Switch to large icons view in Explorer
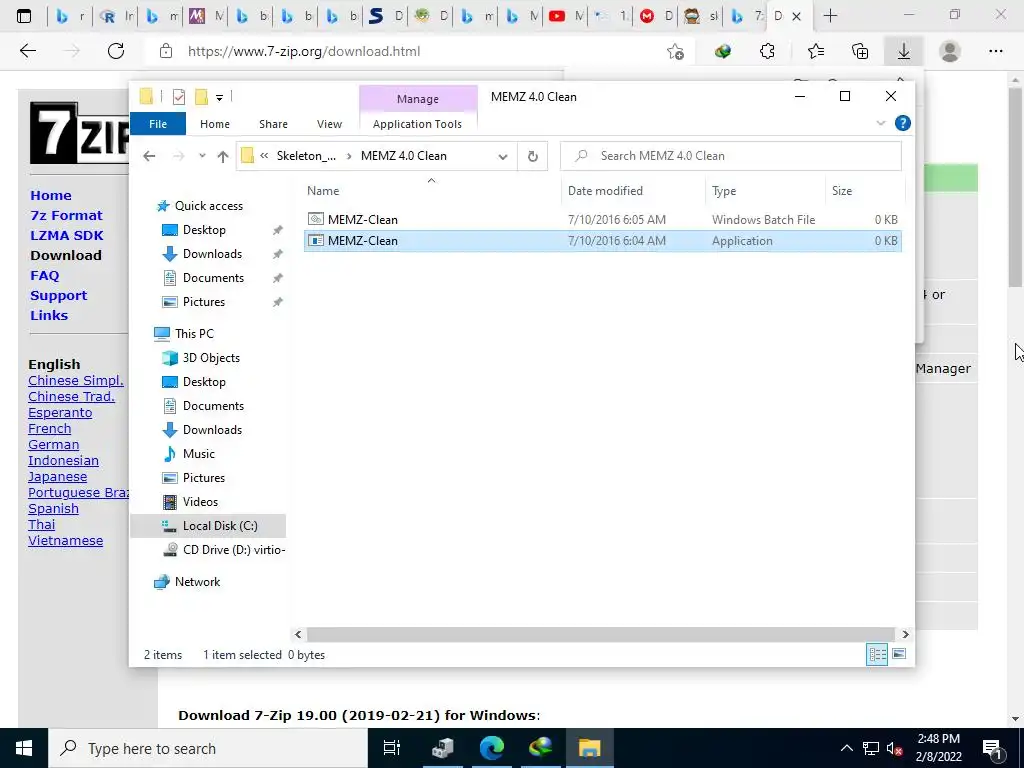This screenshot has width=1024, height=768. tap(899, 654)
